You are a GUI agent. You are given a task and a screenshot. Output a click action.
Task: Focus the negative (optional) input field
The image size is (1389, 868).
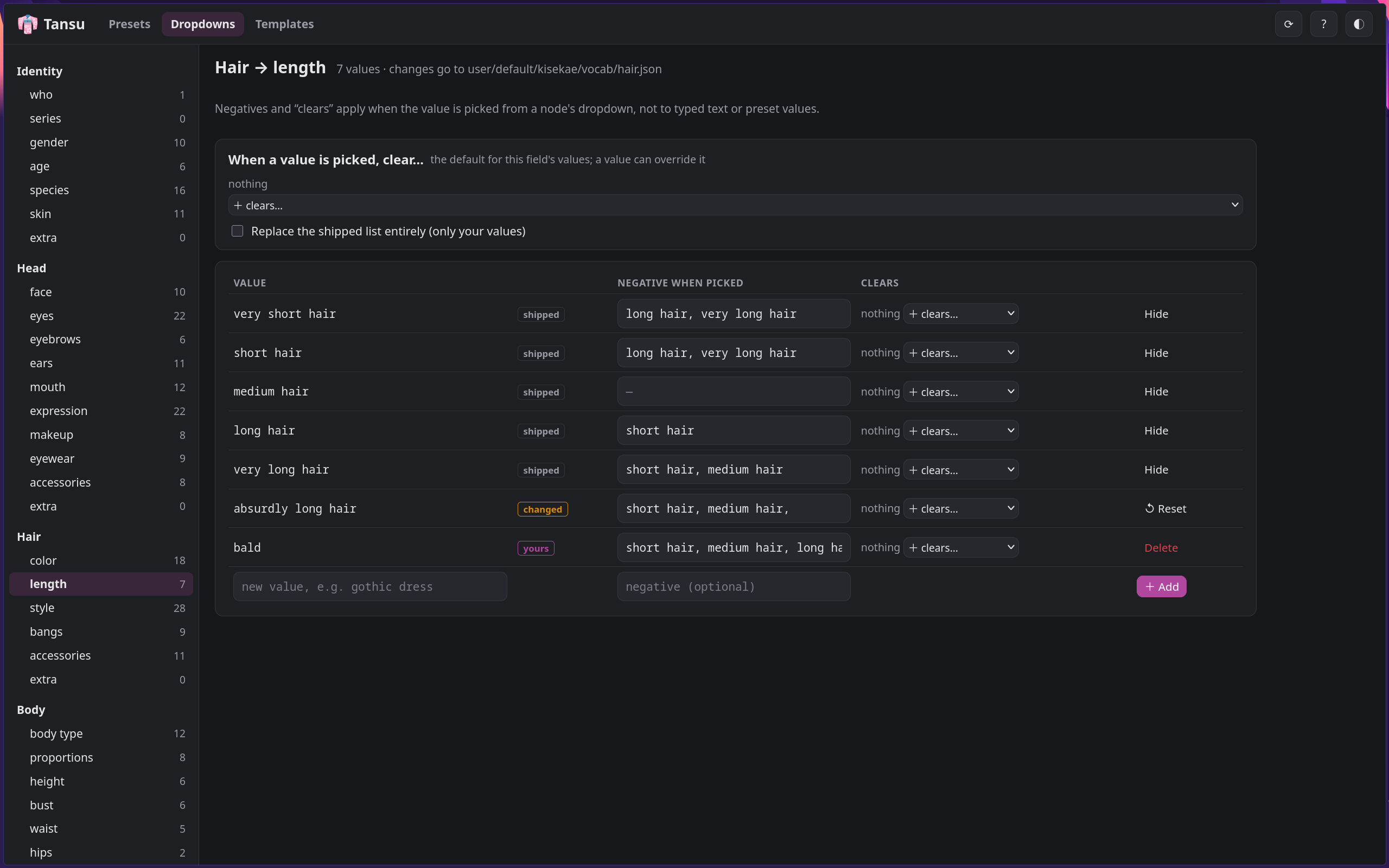pos(734,586)
